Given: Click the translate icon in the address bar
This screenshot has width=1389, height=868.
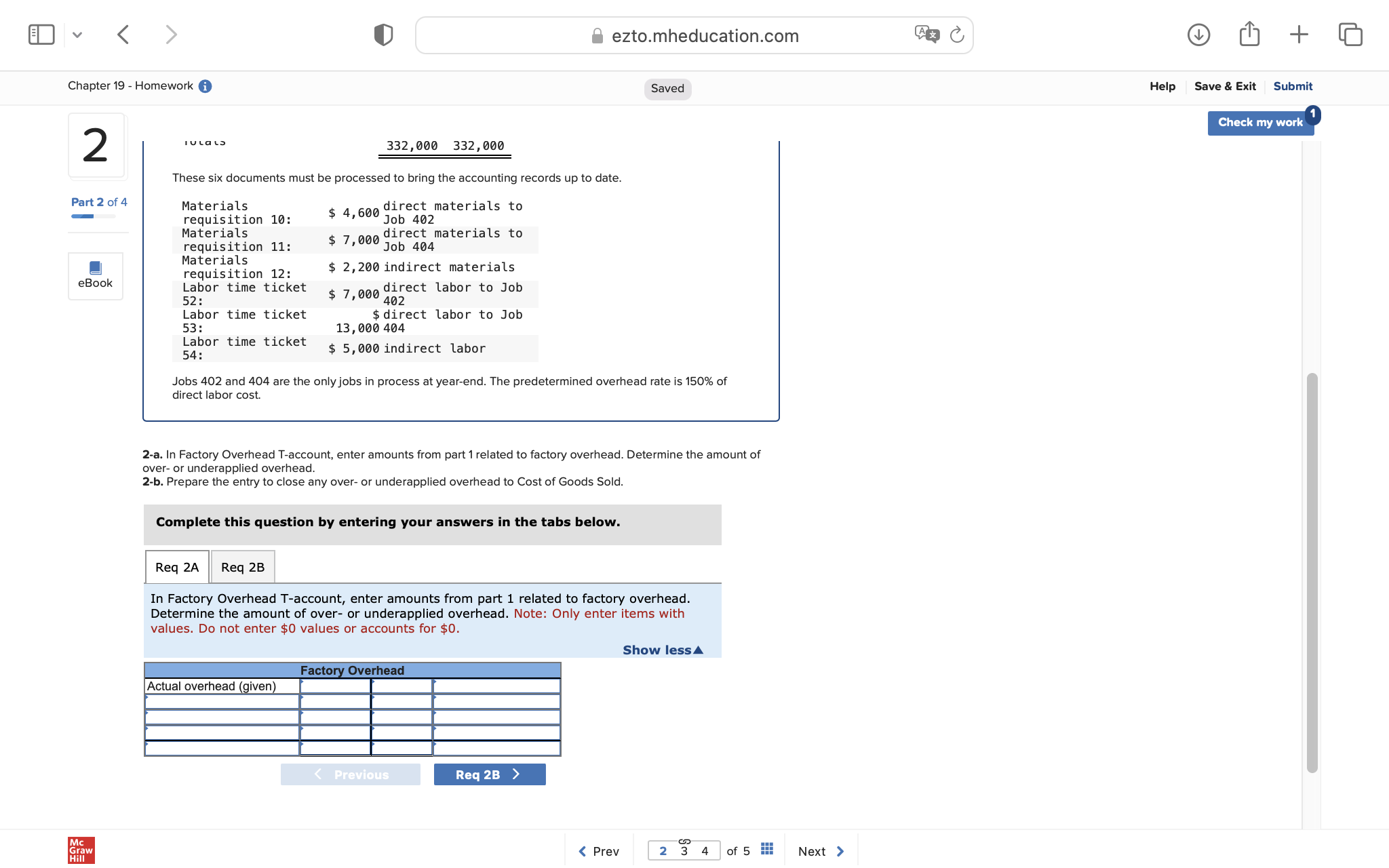Looking at the screenshot, I should [926, 34].
